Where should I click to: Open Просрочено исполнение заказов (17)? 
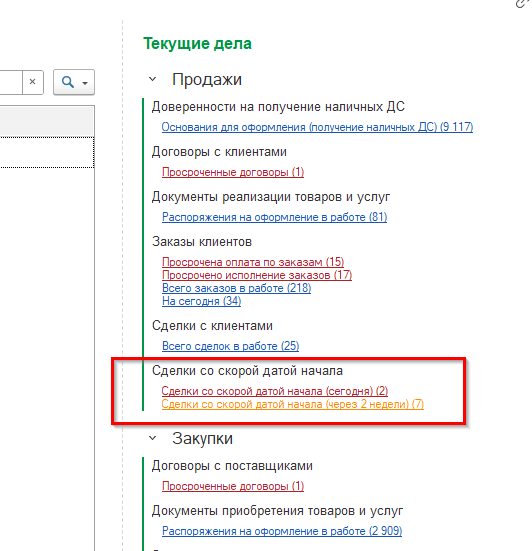pyautogui.click(x=257, y=275)
